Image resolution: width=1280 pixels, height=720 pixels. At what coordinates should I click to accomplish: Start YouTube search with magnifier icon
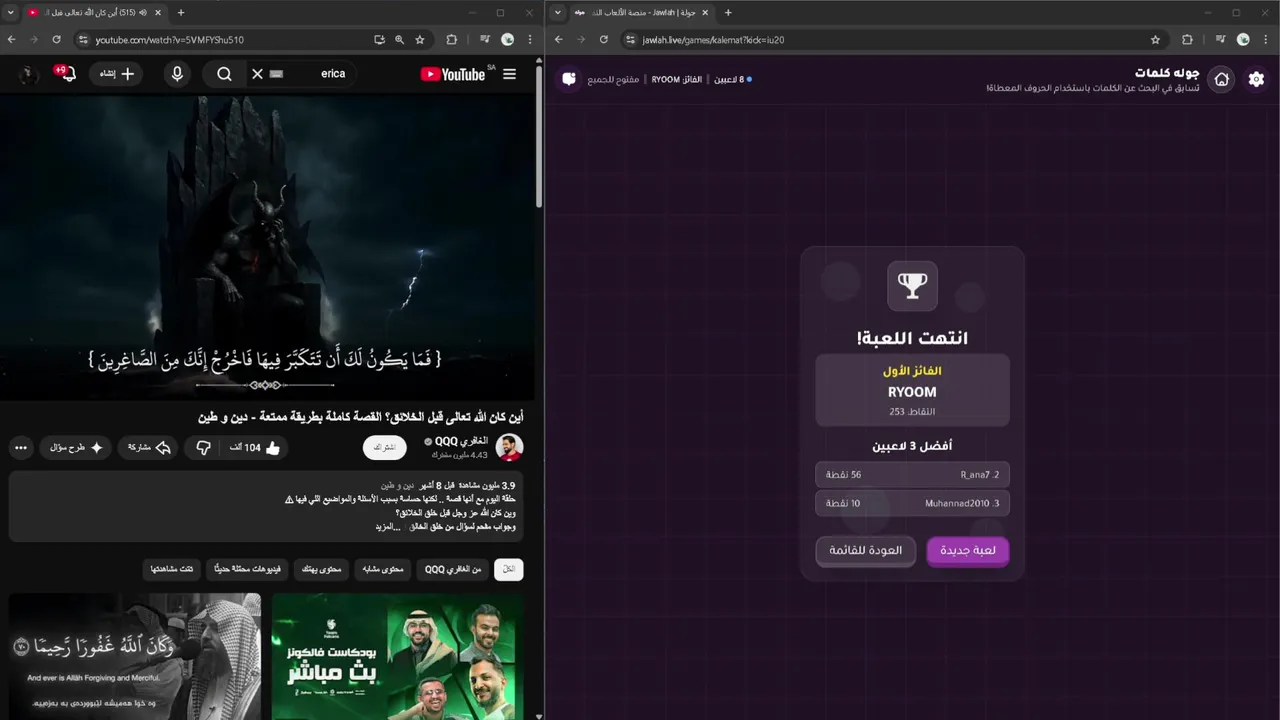coord(224,74)
